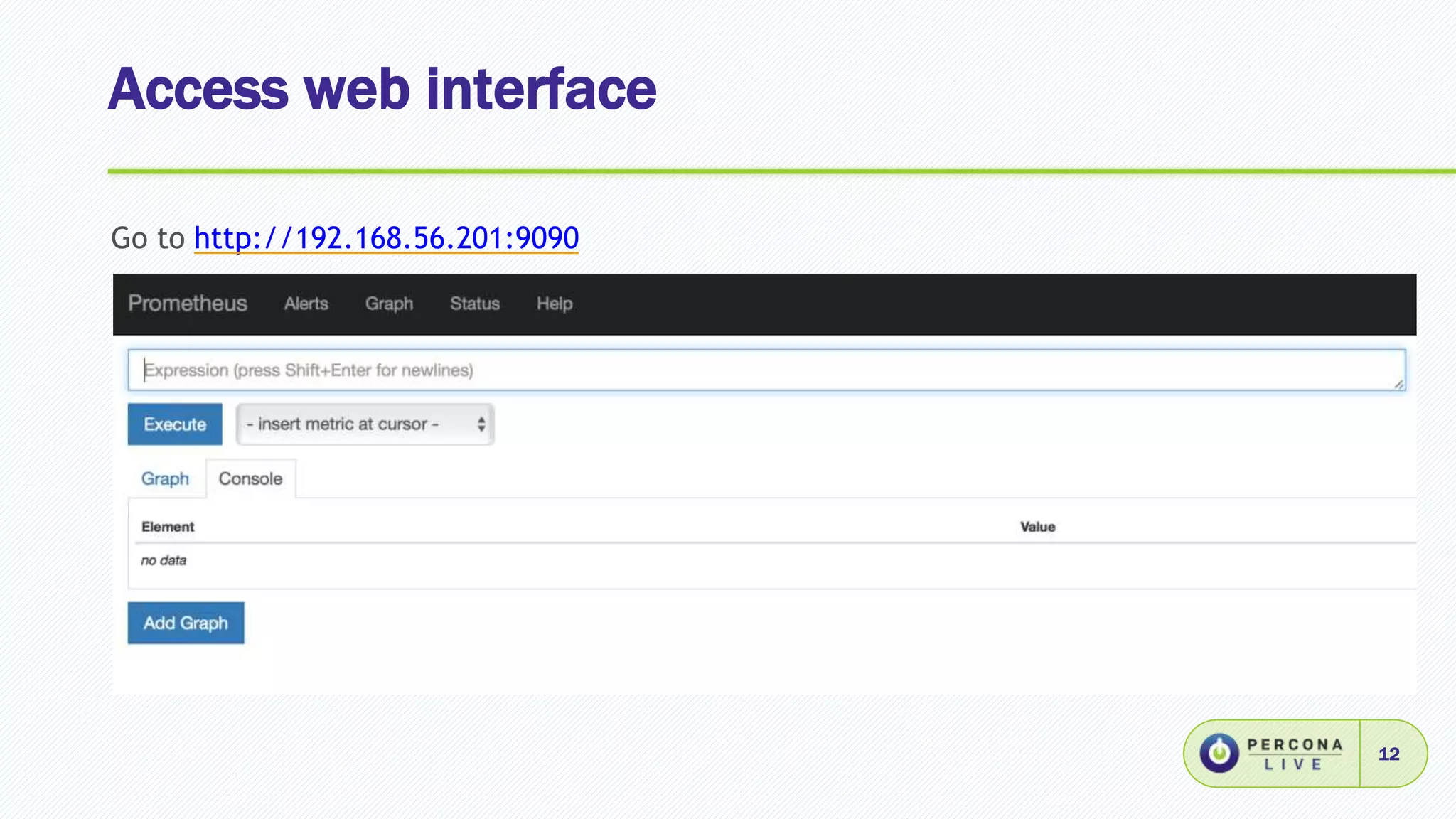This screenshot has width=1456, height=819.
Task: Click the Percona Live power logo icon
Action: tap(1219, 753)
